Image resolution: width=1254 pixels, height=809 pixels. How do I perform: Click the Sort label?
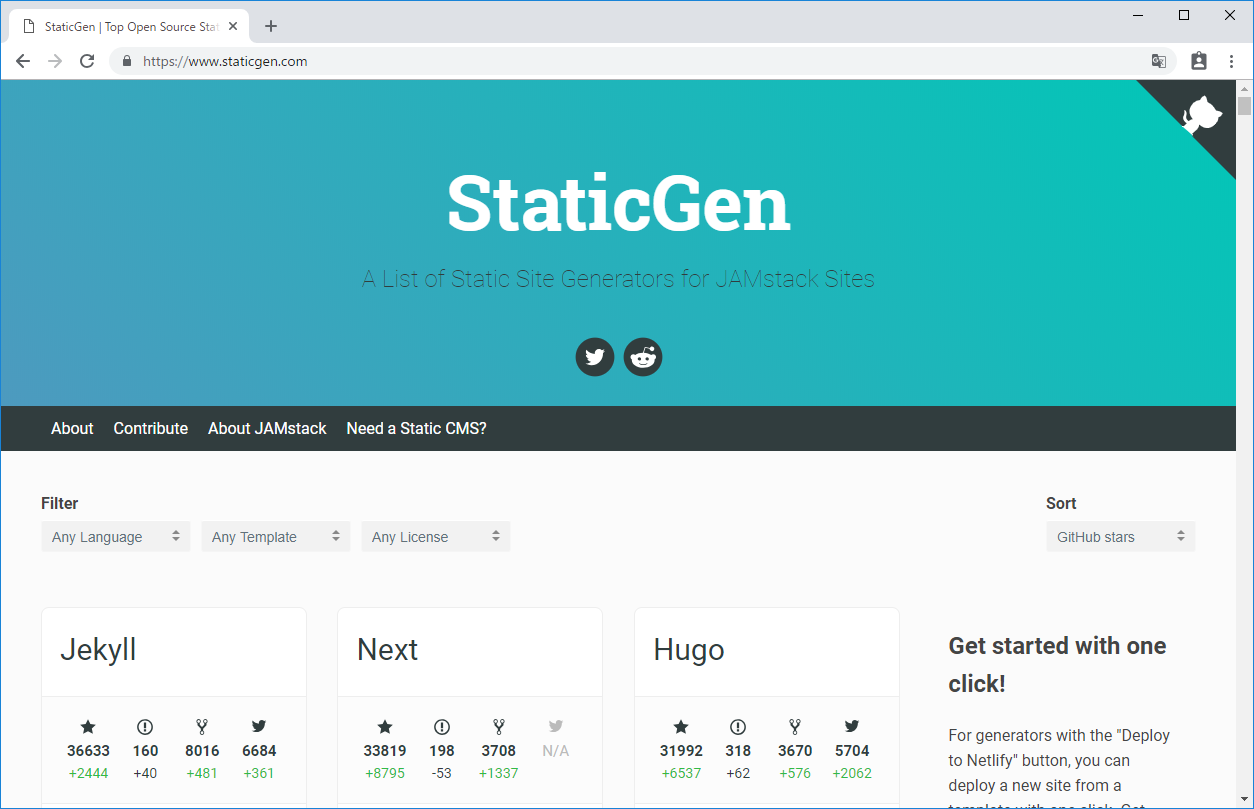(1061, 503)
